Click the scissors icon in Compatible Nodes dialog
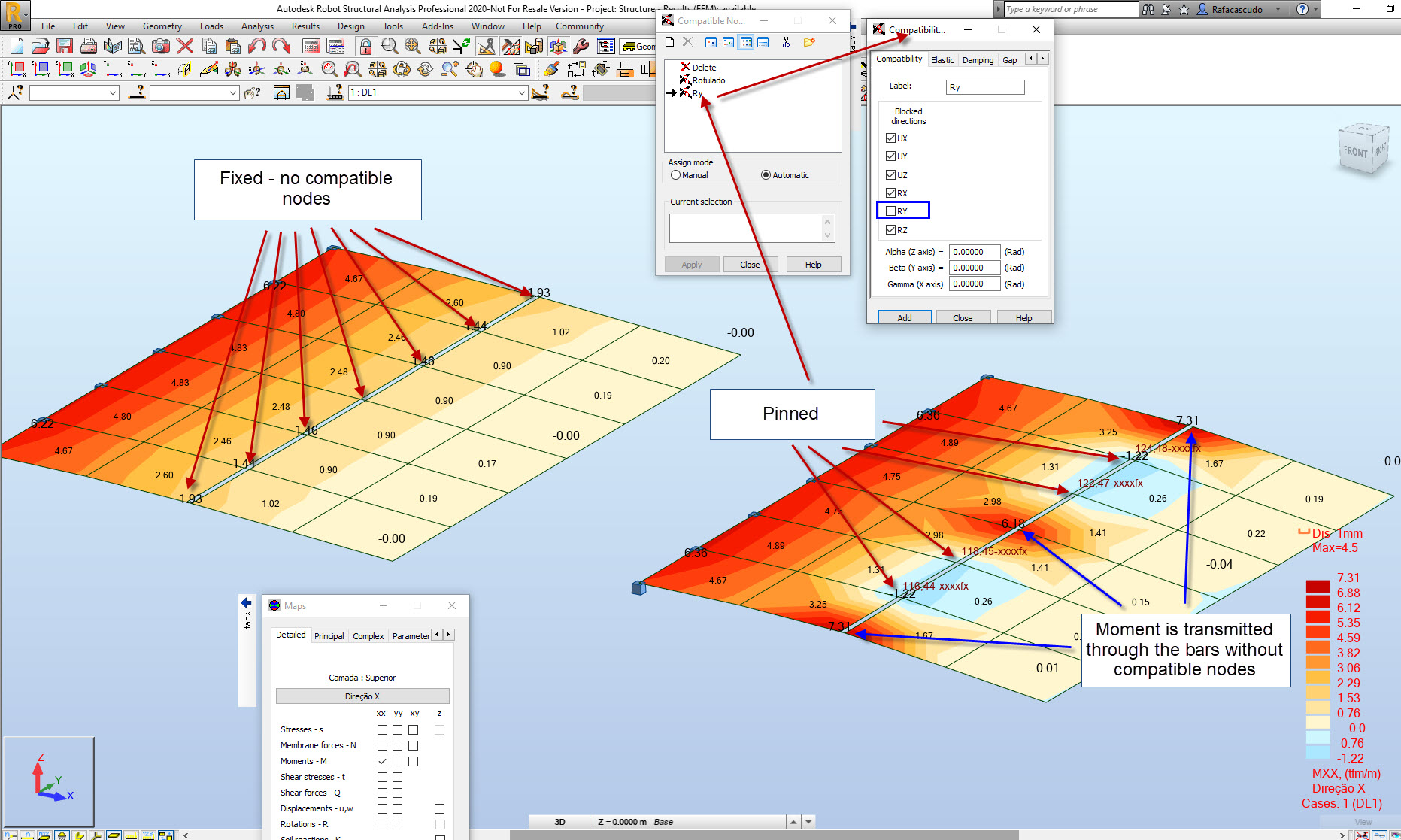This screenshot has height=840, width=1401. (x=786, y=43)
